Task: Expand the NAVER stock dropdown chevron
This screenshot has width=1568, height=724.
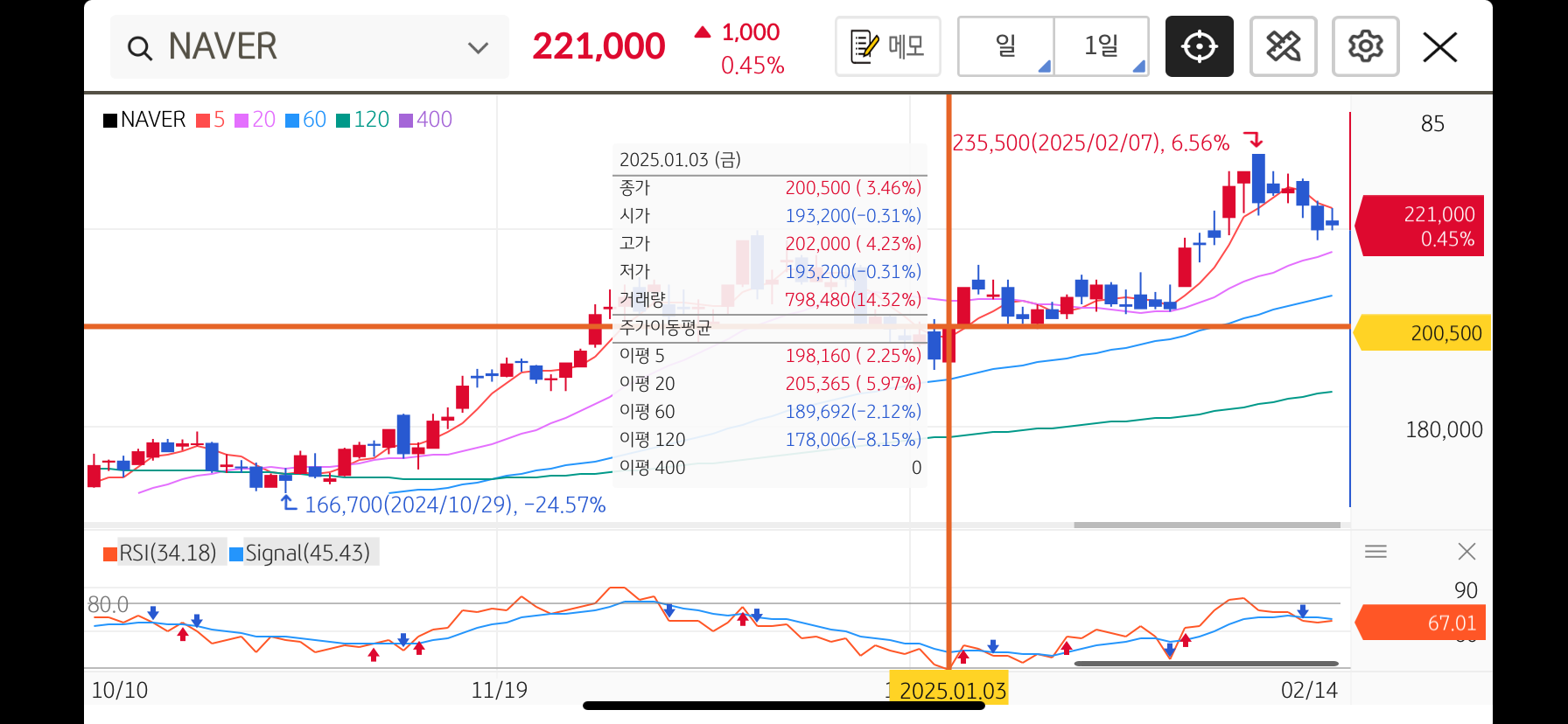Action: pos(478,47)
